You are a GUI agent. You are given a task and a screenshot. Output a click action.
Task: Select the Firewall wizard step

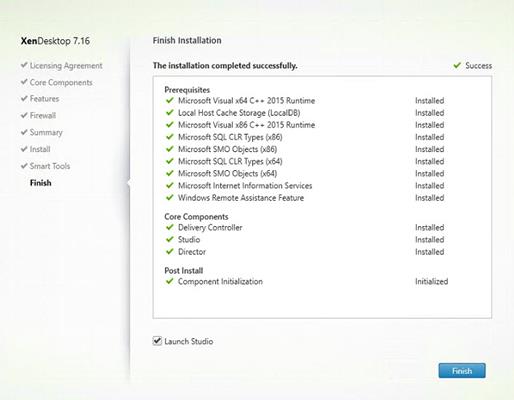[x=43, y=115]
